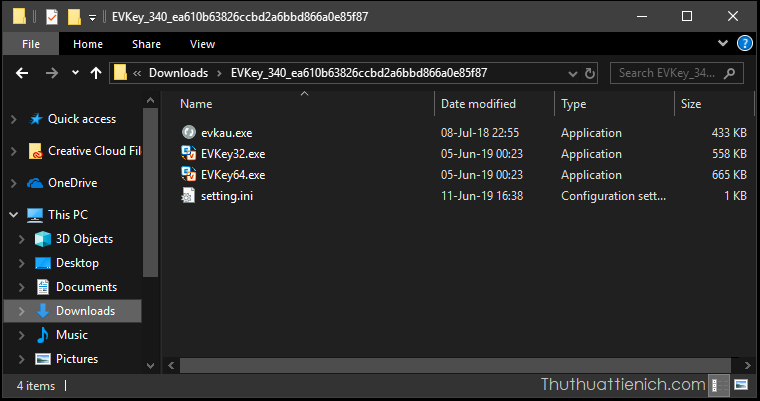Click the evkau.exe file icon

[189, 133]
